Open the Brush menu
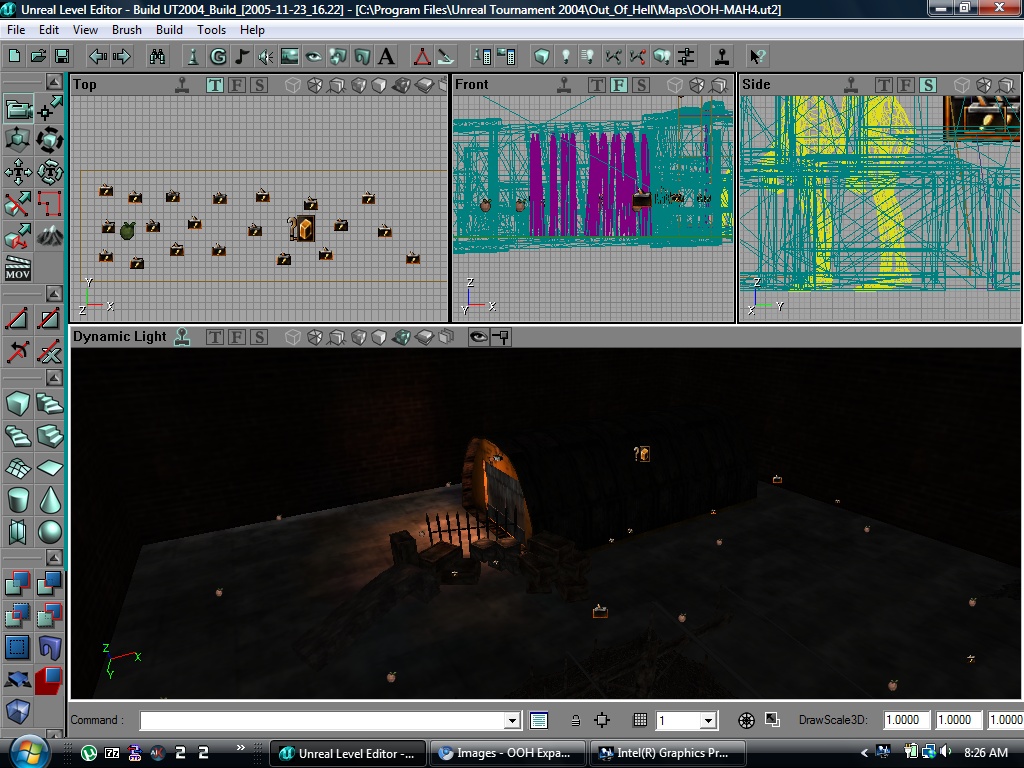The width and height of the screenshot is (1024, 768). (x=127, y=30)
